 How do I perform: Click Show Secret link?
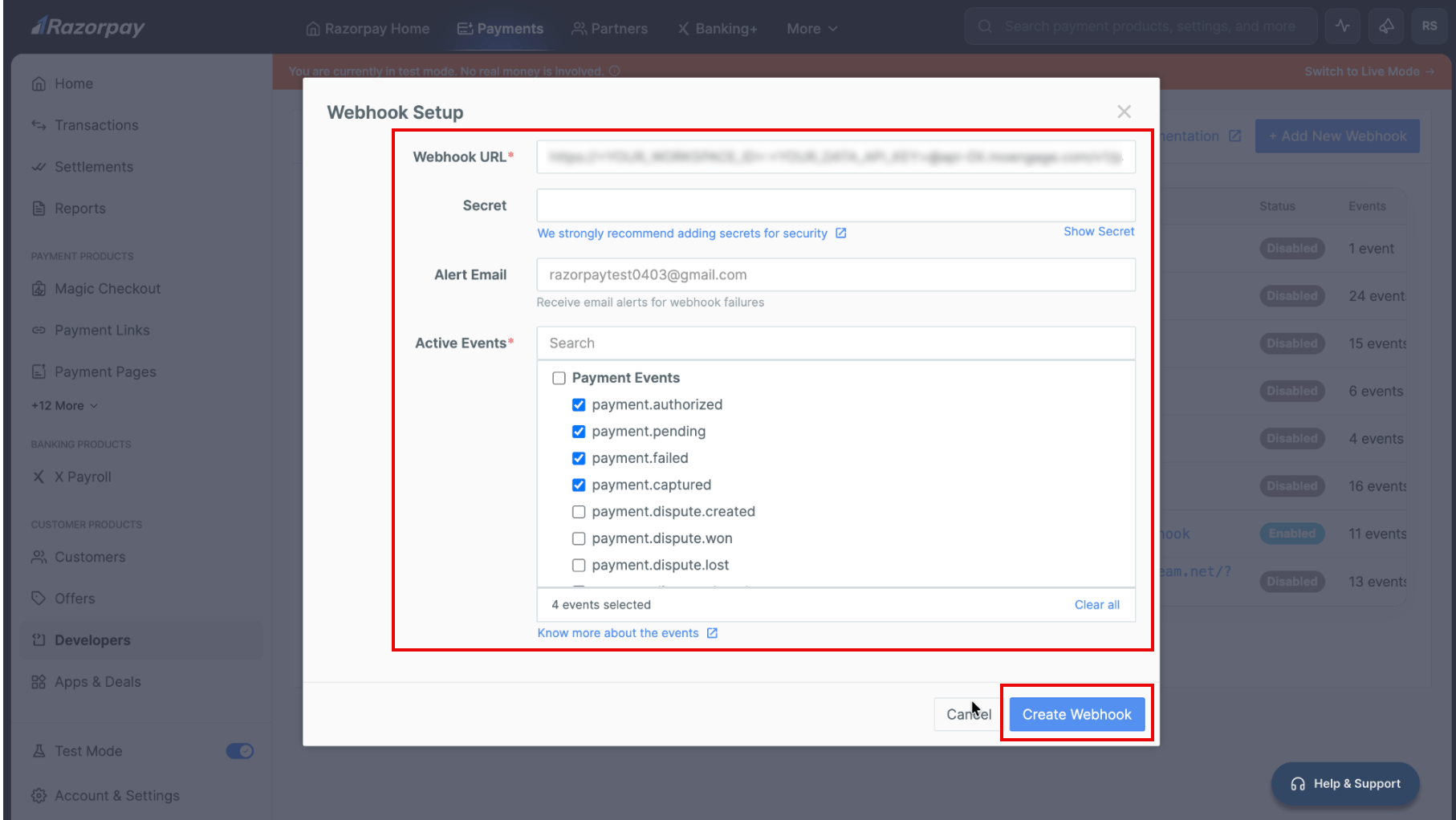[x=1099, y=231]
